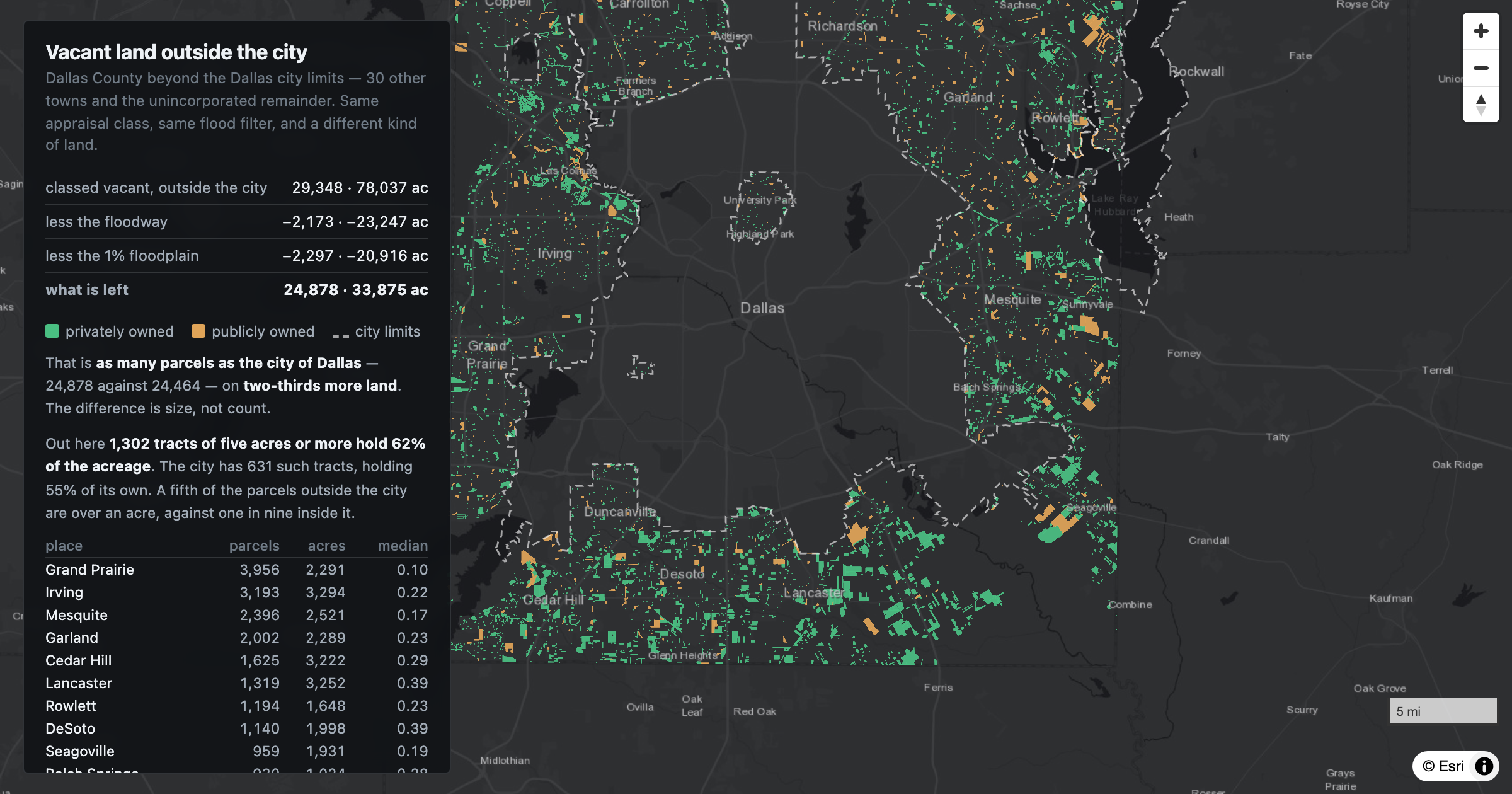1512x794 pixels.
Task: Click the green privately owned swatch
Action: click(x=52, y=331)
